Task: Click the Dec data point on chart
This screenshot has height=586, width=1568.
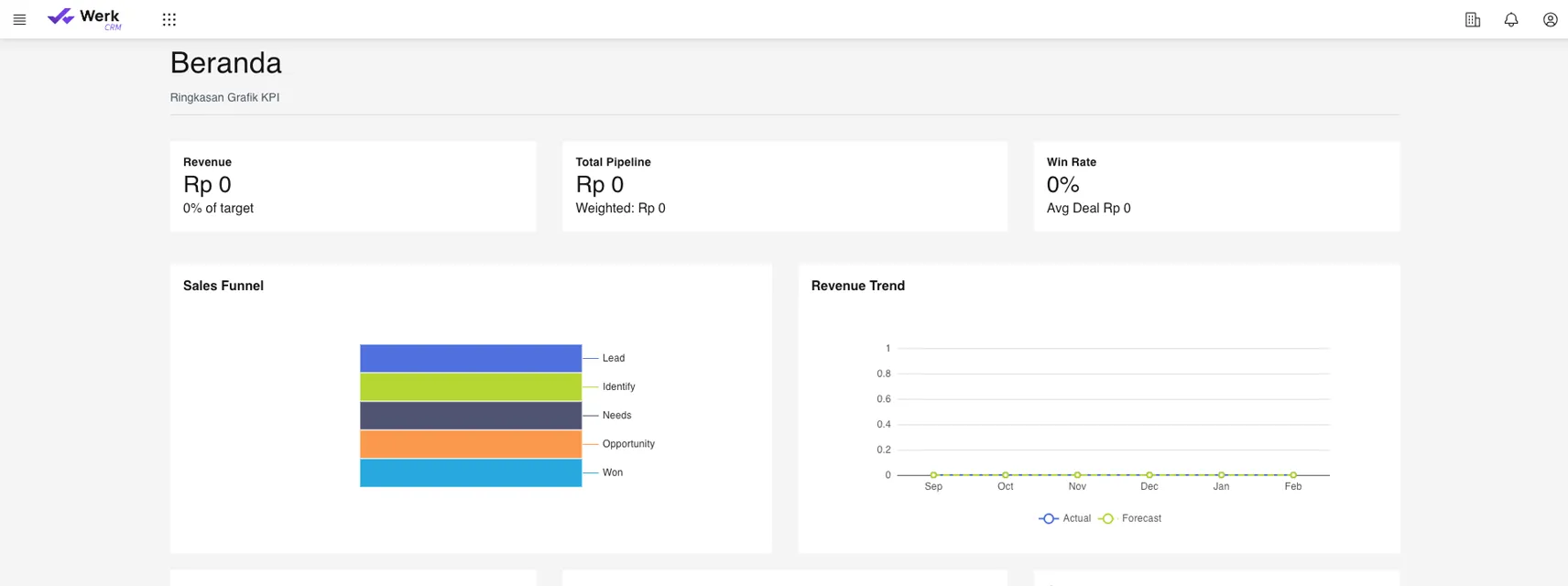Action: (1149, 475)
